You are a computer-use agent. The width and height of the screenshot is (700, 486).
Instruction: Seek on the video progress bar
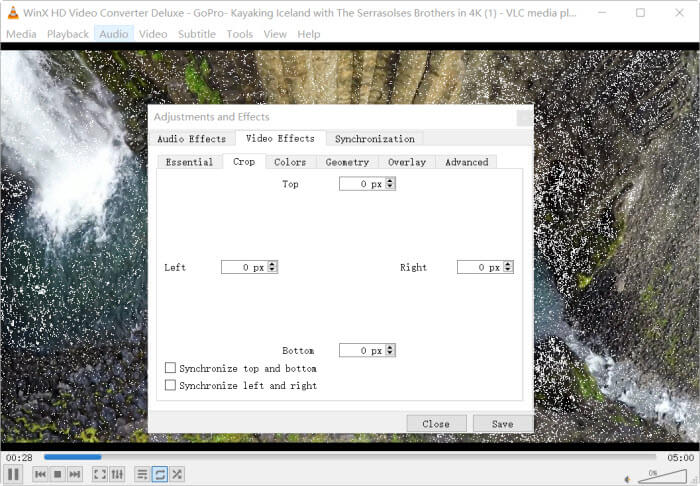click(x=350, y=457)
